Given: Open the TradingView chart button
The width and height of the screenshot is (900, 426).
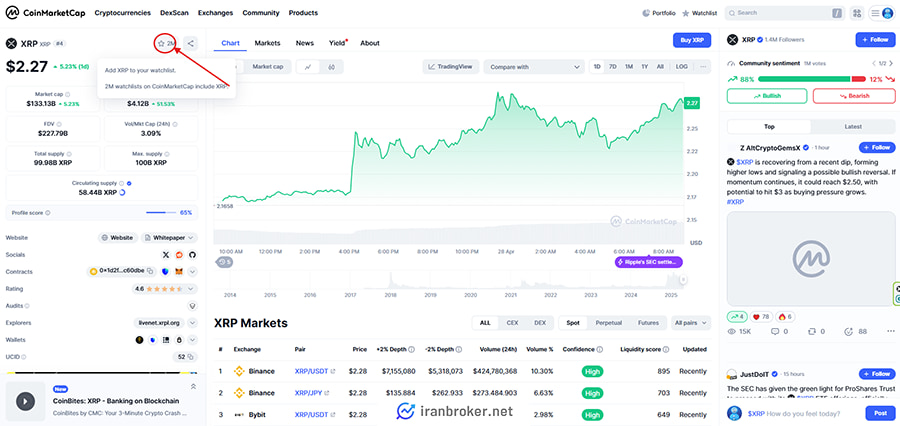Looking at the screenshot, I should 451,67.
